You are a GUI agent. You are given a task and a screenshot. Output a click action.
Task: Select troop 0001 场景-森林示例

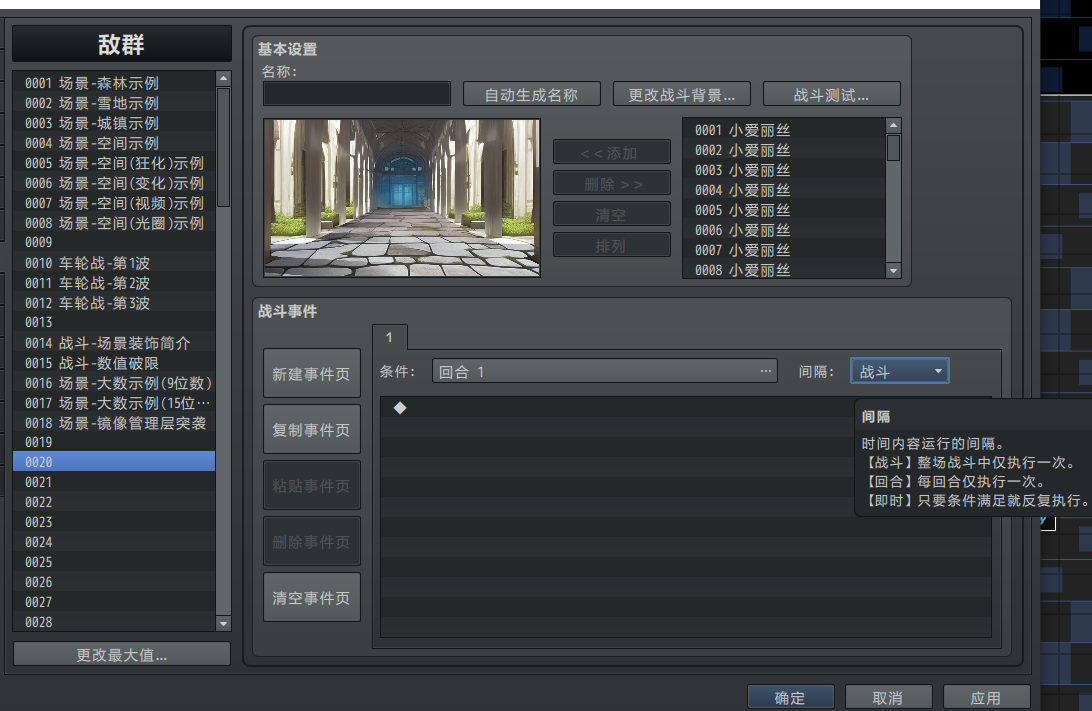[x=114, y=83]
